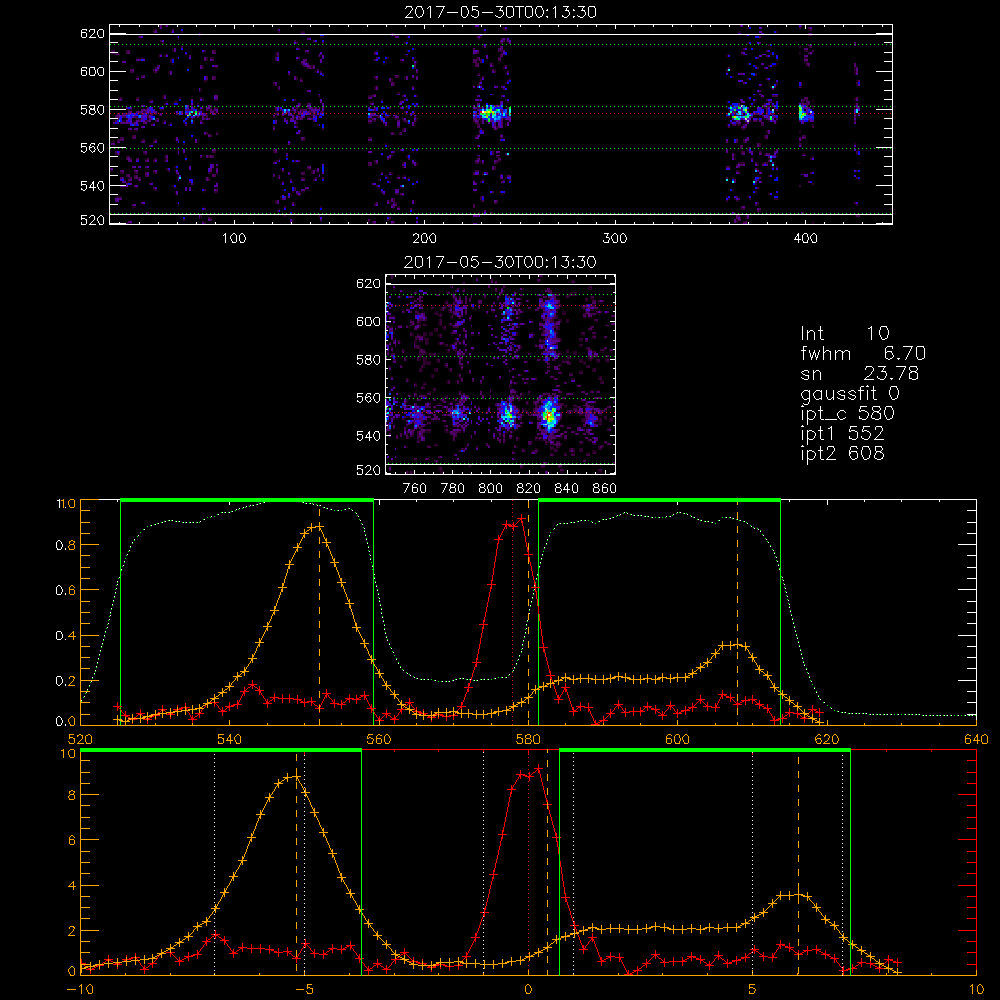
Task: Click the 'ipt1 552' parameter line
Action: [842, 434]
